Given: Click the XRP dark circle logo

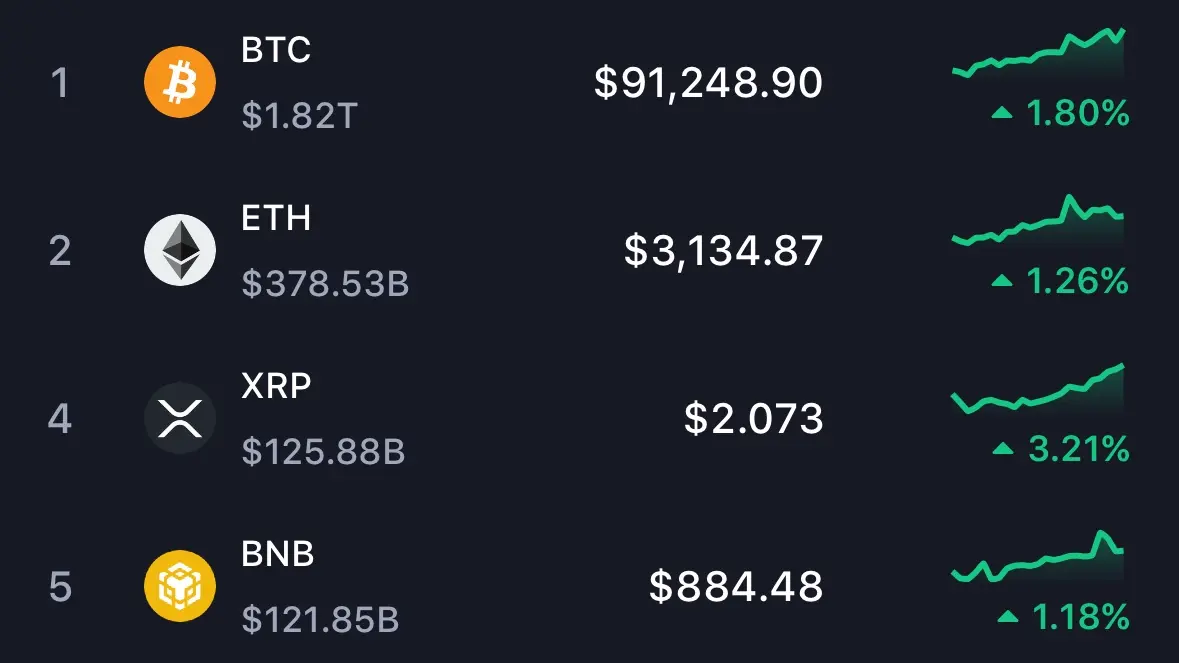Looking at the screenshot, I should coord(180,418).
